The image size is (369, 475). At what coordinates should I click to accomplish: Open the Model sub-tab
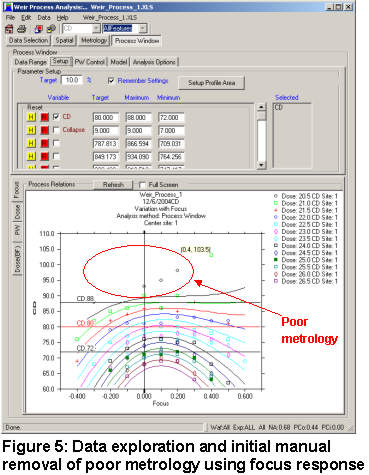pos(119,62)
